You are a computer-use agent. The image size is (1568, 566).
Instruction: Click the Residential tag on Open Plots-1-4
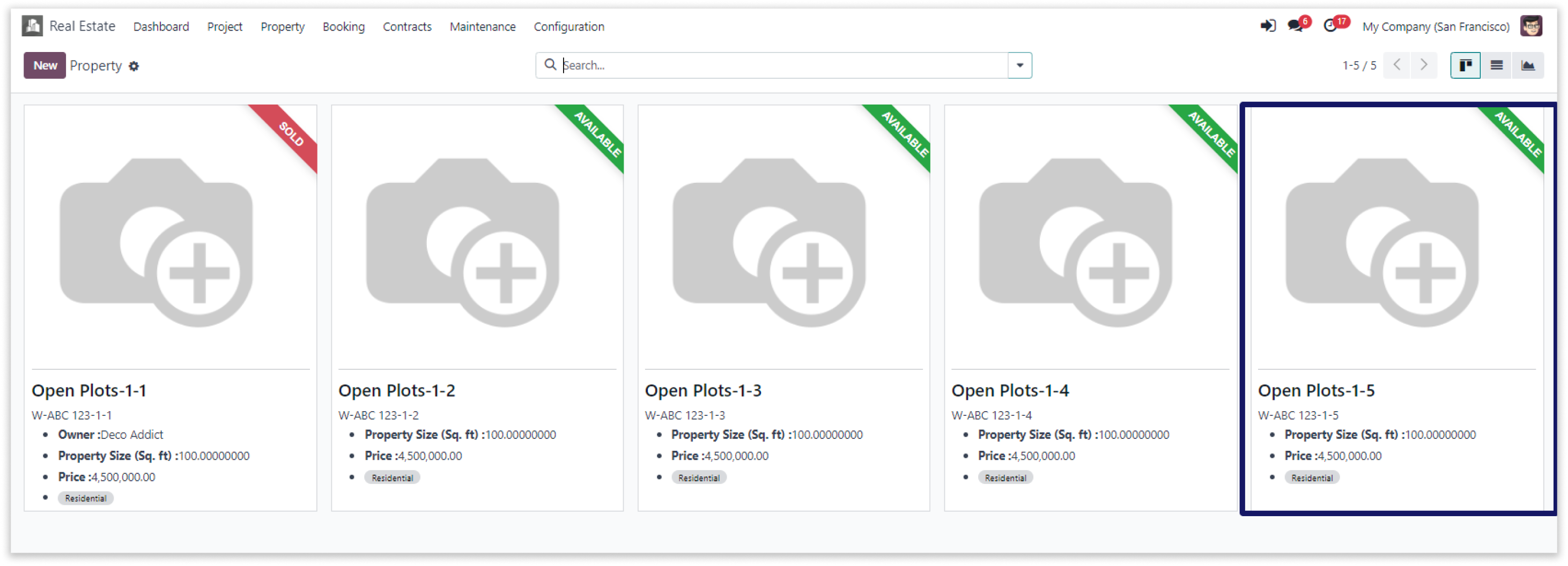pos(1005,478)
